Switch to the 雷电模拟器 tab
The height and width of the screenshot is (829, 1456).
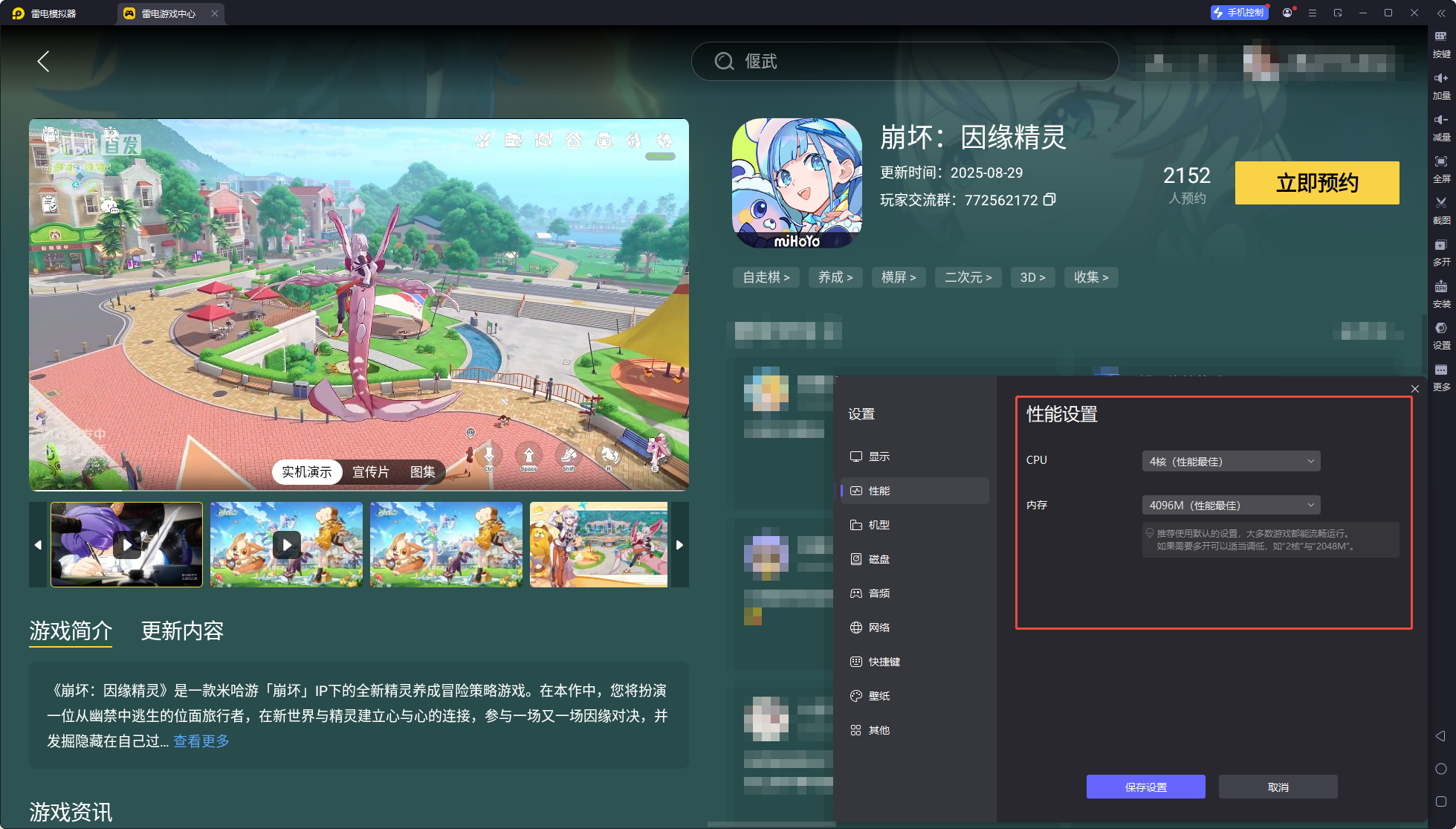click(x=45, y=13)
